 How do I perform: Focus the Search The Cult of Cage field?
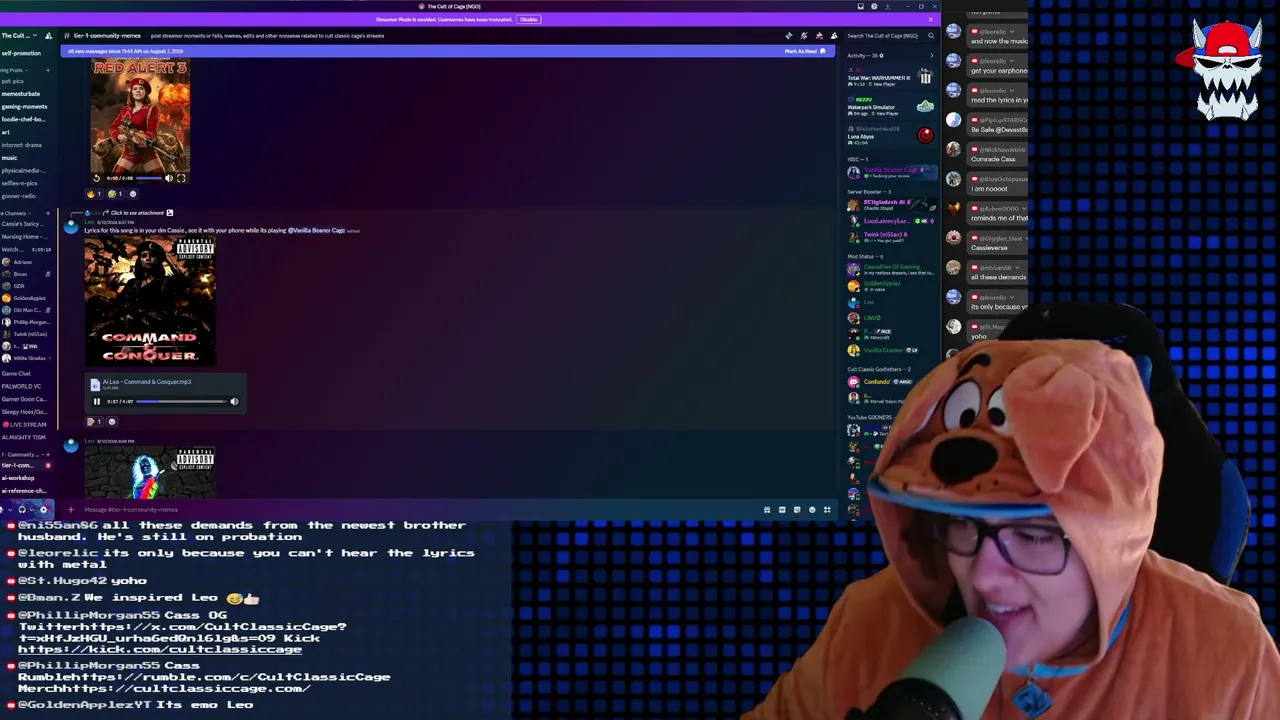pos(888,36)
